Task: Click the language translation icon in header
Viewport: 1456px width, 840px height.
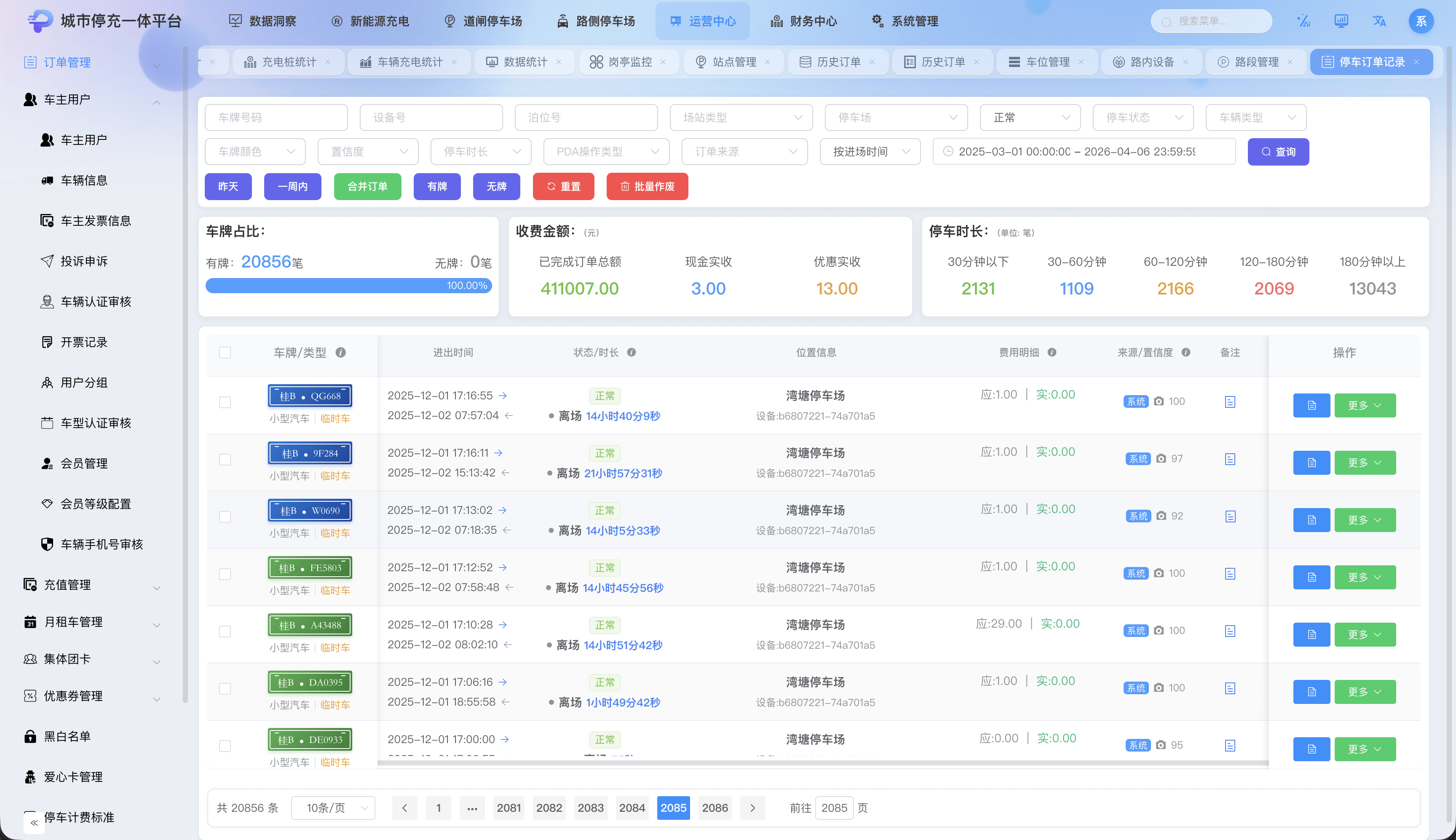Action: 1379,21
